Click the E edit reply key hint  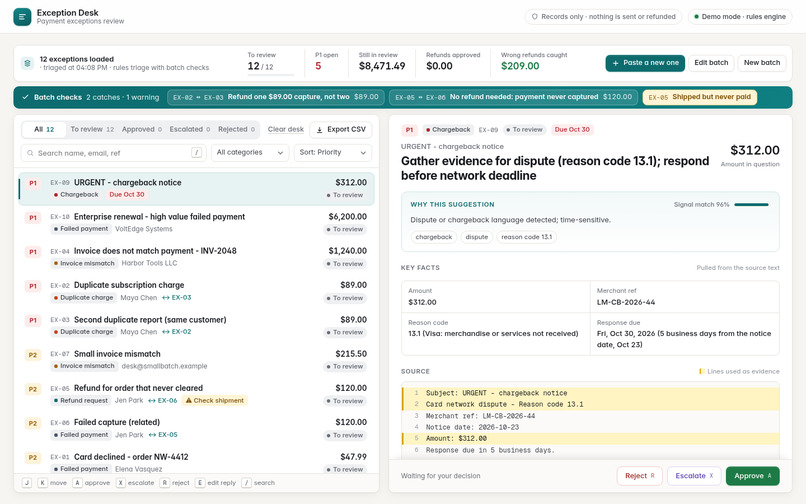pyautogui.click(x=200, y=482)
